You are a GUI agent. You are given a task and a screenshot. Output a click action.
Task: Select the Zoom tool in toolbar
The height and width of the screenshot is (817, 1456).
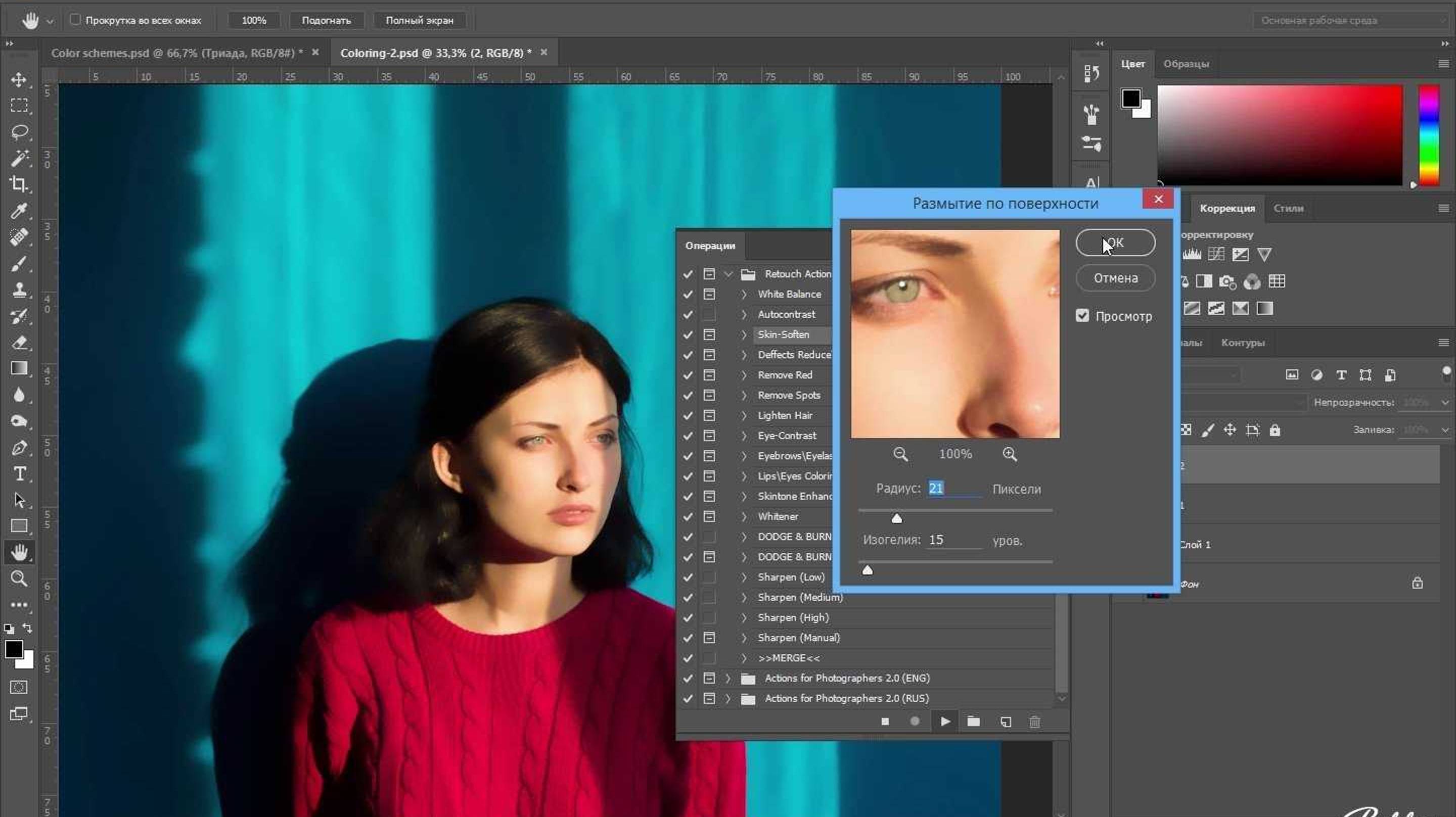point(19,578)
